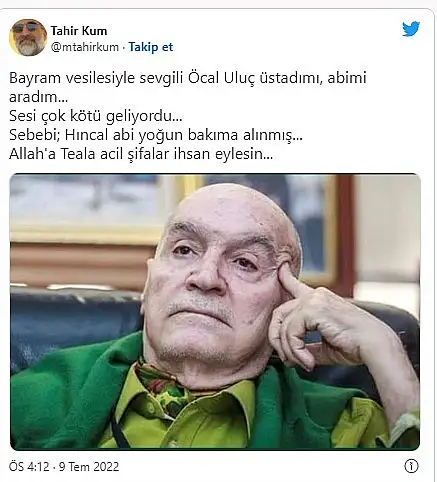Open the embedded photo of the elderly man
Image resolution: width=437 pixels, height=482 pixels.
click(215, 312)
